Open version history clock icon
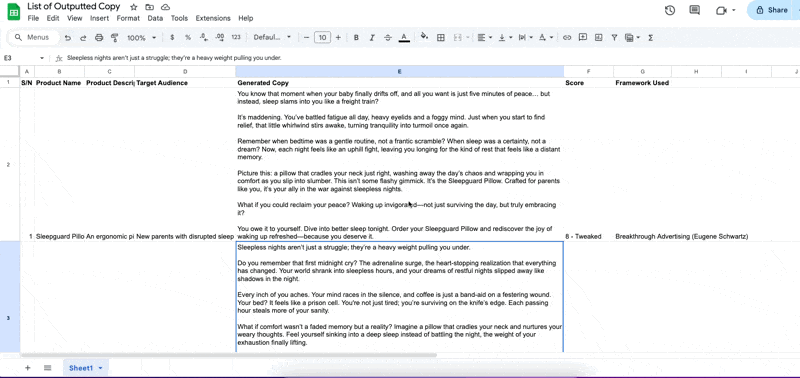This screenshot has height=378, width=800. pyautogui.click(x=670, y=10)
